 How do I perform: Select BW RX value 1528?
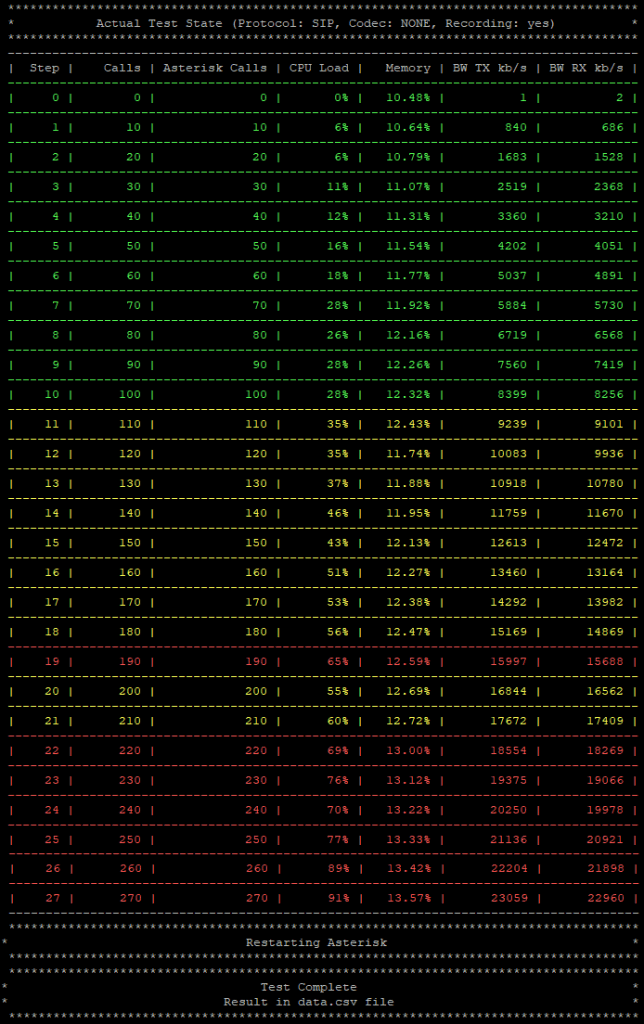[x=609, y=157]
